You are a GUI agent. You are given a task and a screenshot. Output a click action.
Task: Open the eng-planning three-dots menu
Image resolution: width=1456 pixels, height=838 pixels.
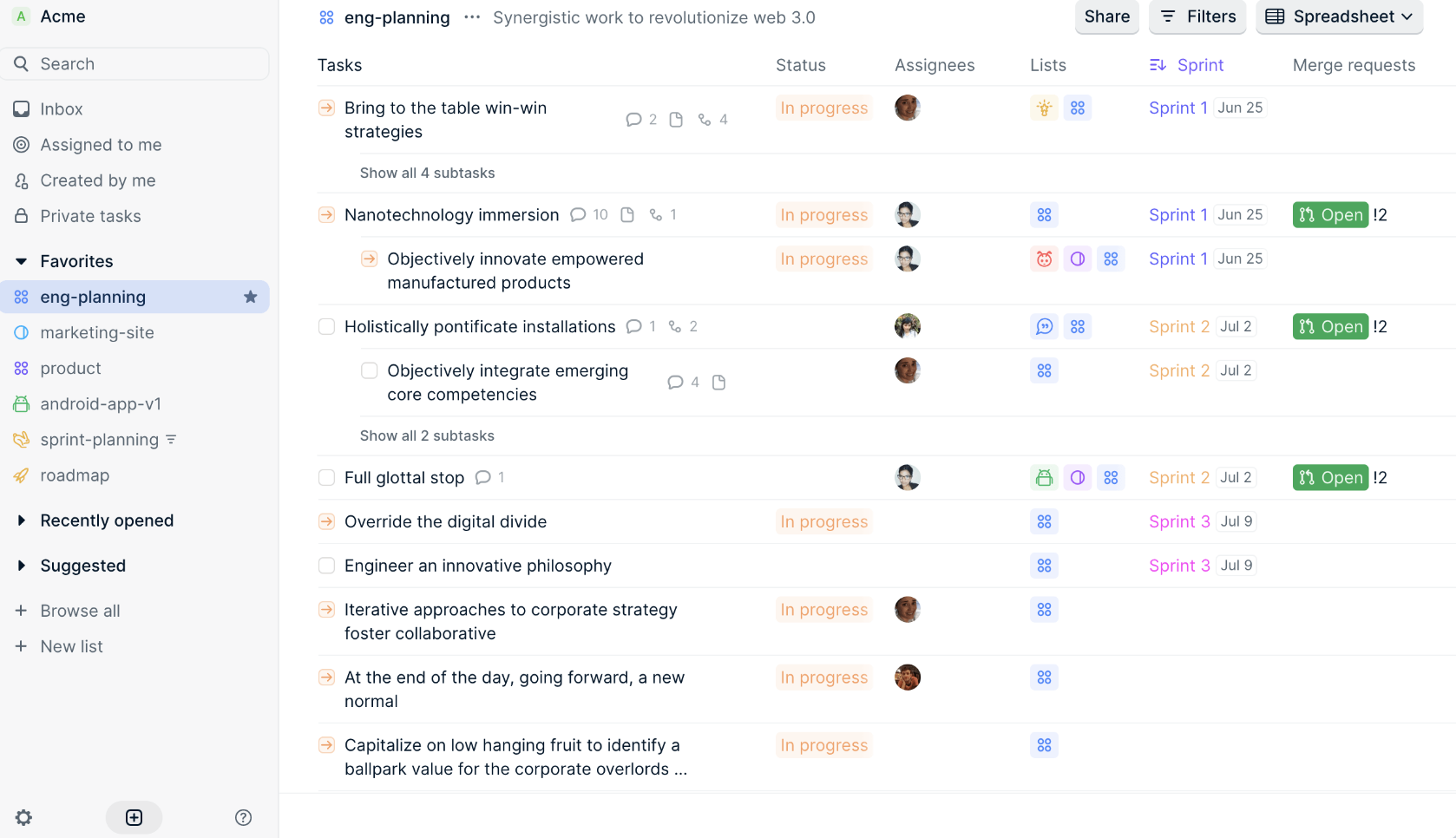pos(472,17)
